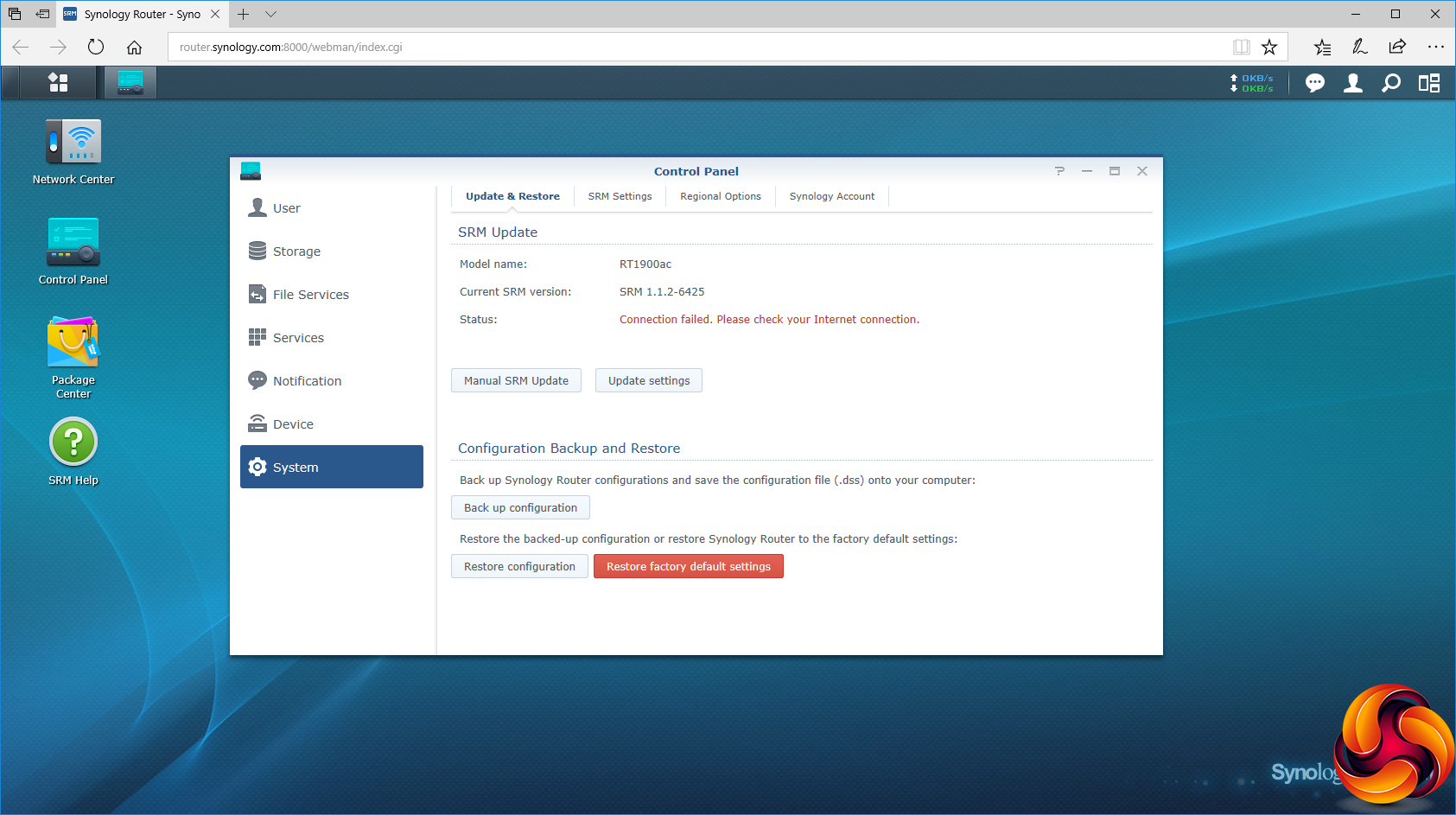The image size is (1456, 815).
Task: Open the Synology Account tab
Action: (x=832, y=197)
